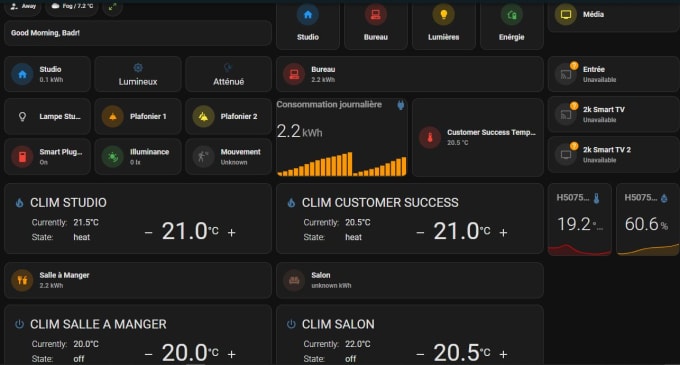Click the Bureau 2.2 kWh laptop icon
Screen dimensions: 680x365
[294, 74]
